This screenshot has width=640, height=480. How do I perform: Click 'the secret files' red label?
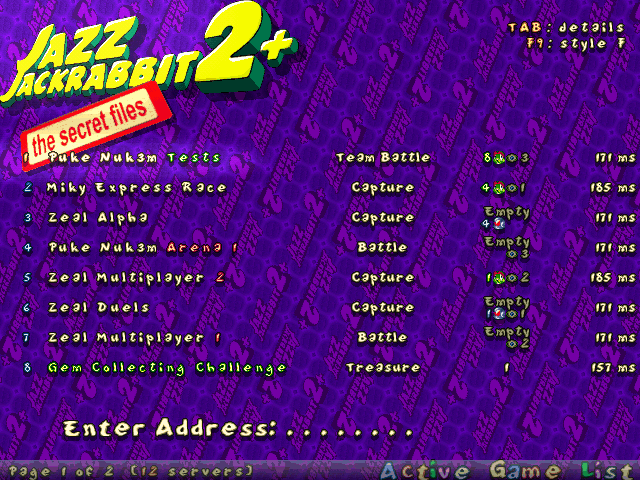point(95,127)
